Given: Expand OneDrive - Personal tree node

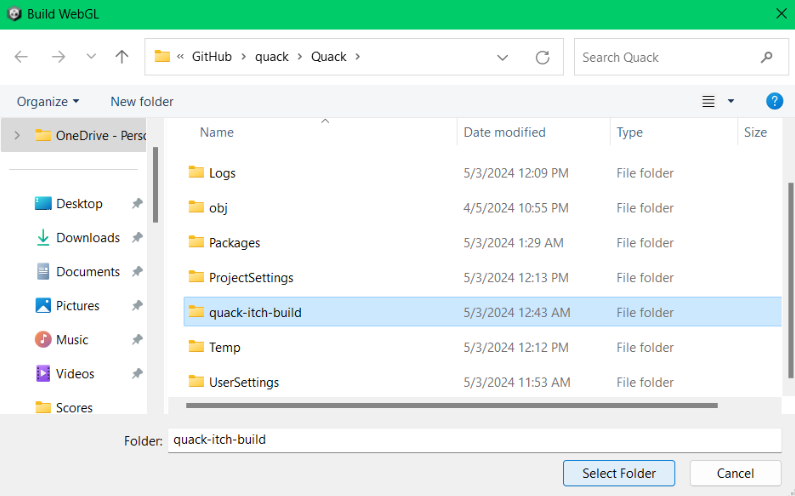Looking at the screenshot, I should click(x=17, y=135).
